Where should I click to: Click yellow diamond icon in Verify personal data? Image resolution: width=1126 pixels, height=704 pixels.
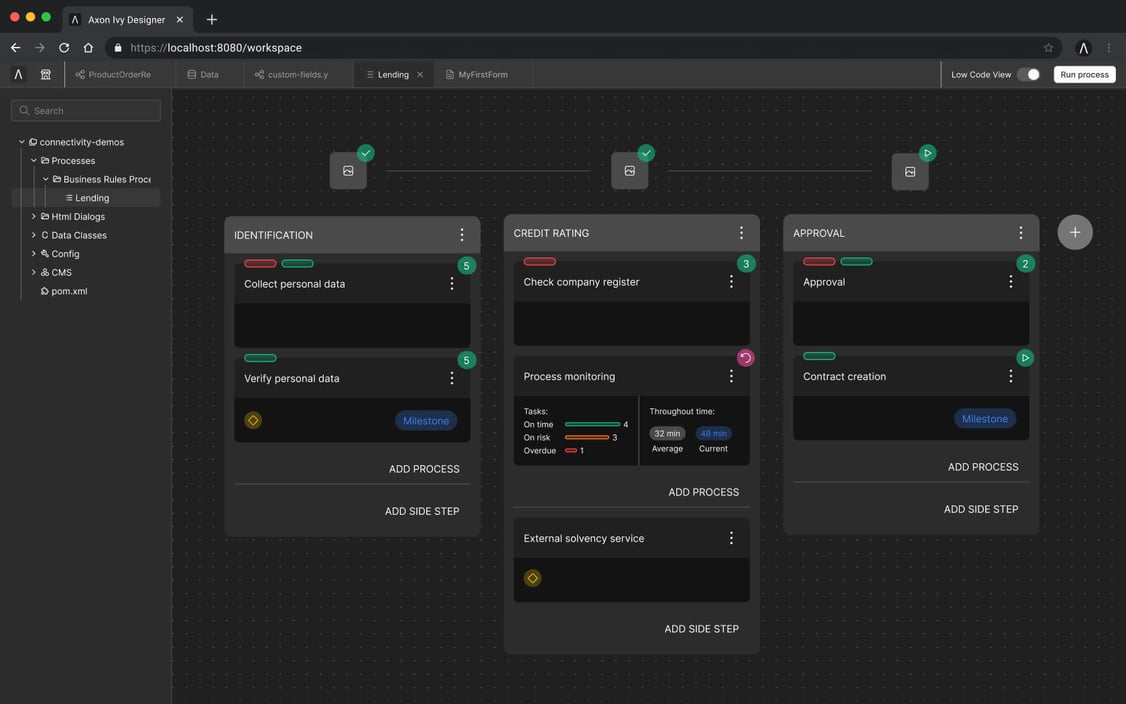(x=253, y=420)
